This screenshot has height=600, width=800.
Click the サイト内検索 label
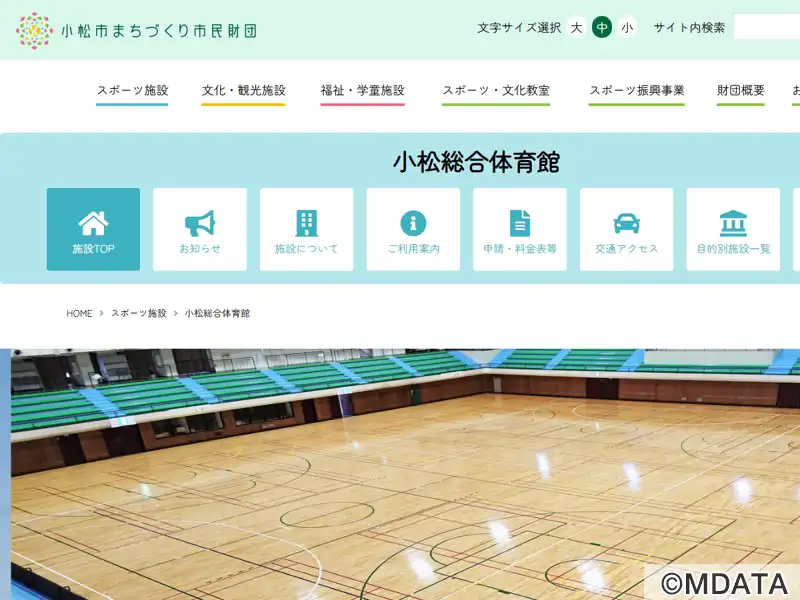(689, 28)
